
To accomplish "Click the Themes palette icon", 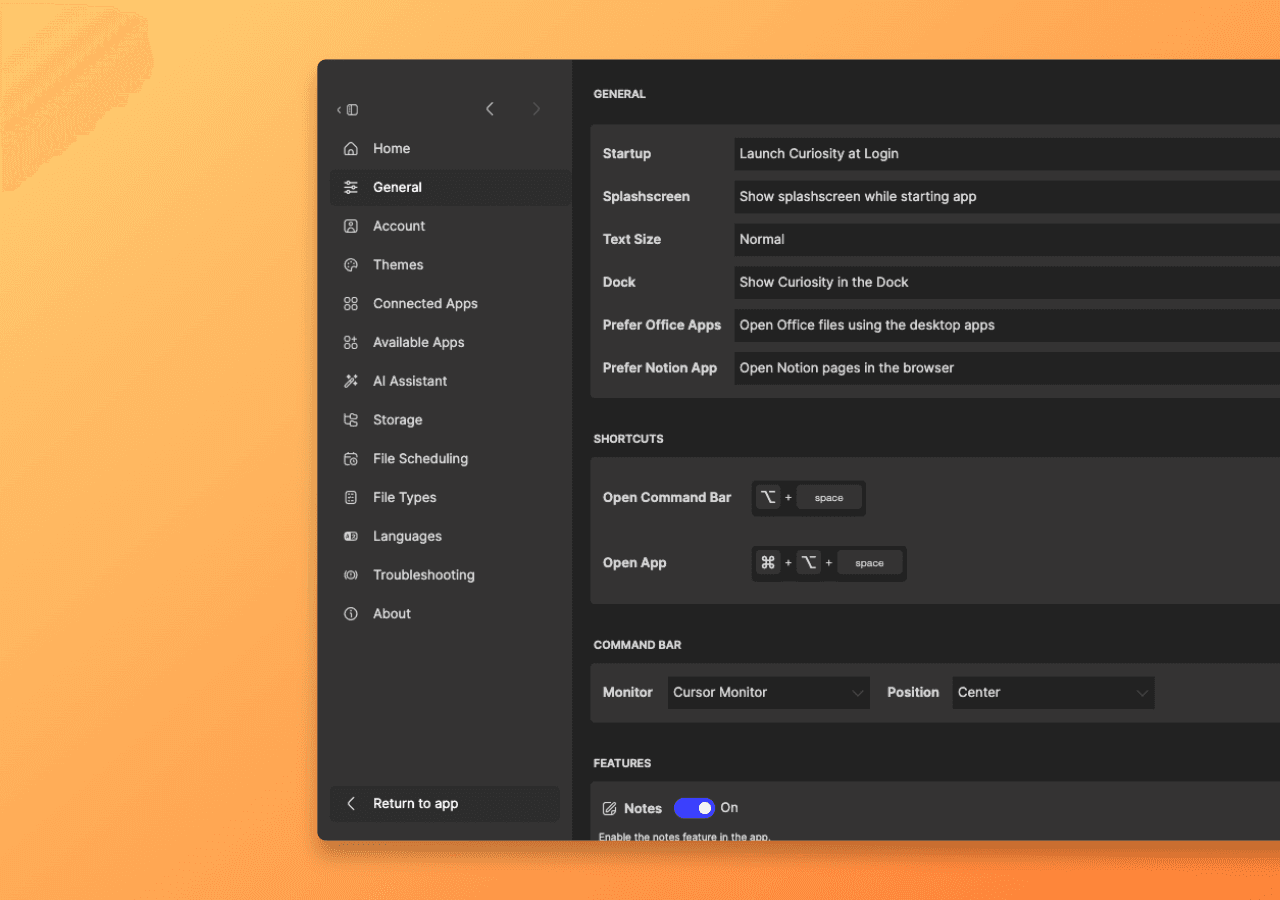I will point(351,265).
